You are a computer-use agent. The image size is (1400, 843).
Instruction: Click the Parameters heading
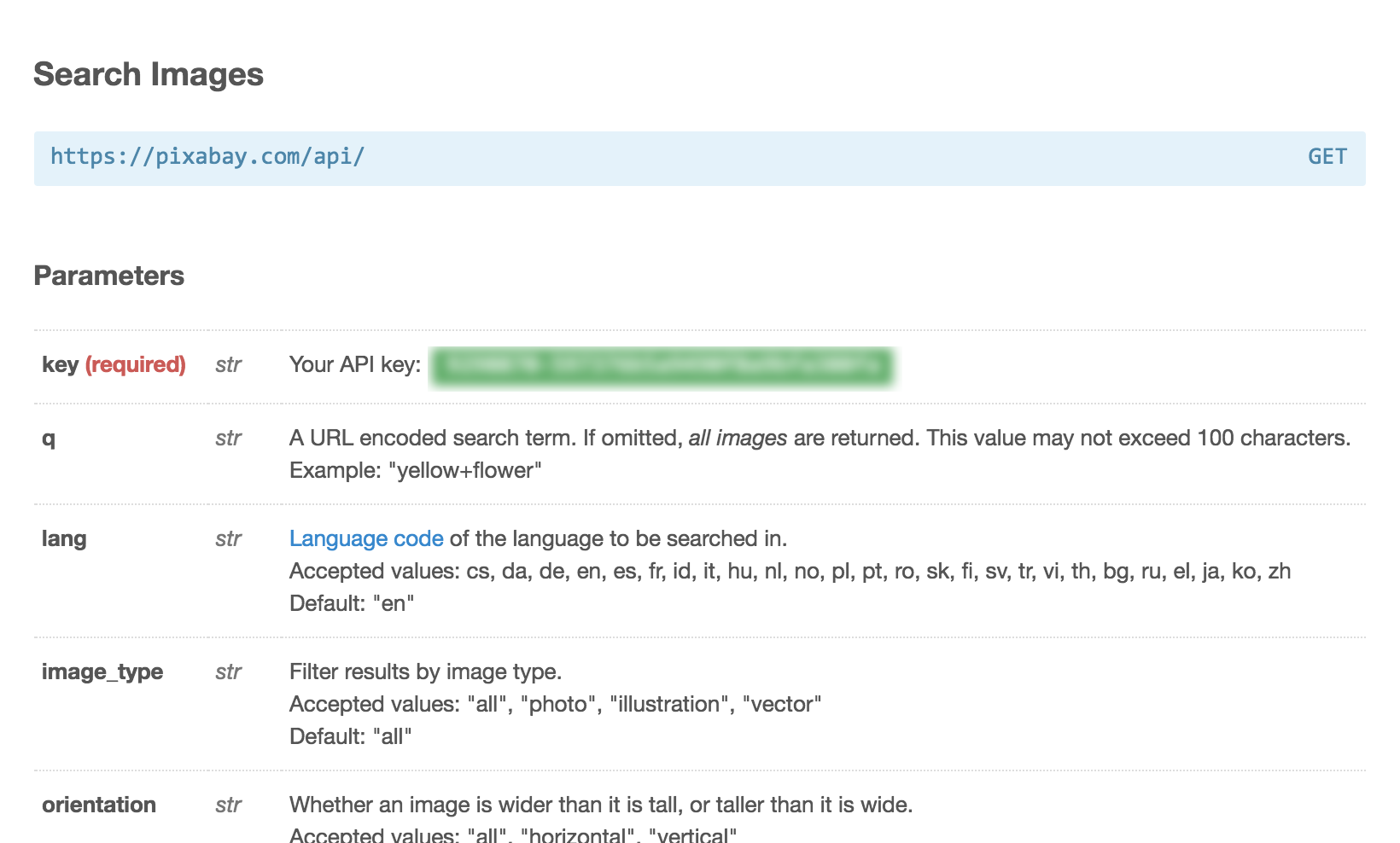(x=108, y=276)
